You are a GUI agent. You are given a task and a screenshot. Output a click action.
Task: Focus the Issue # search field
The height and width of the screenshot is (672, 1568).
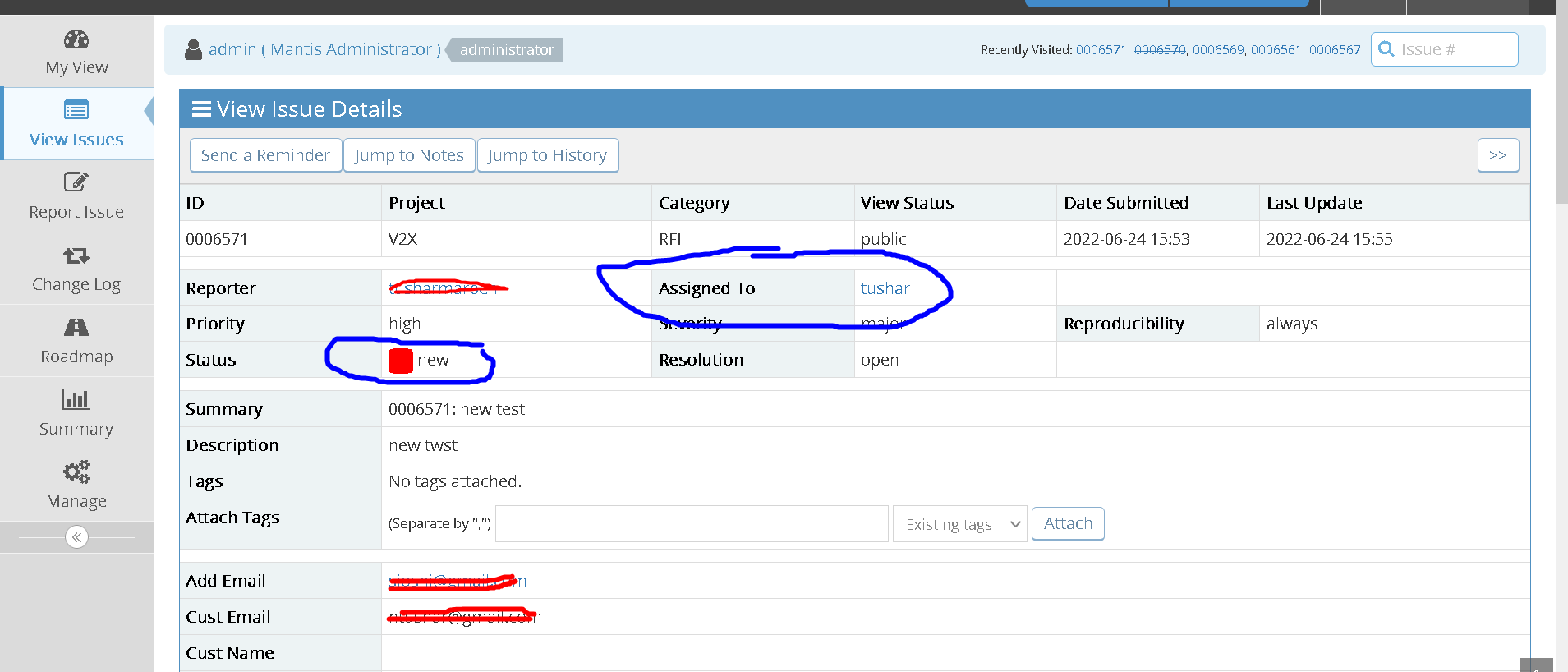click(x=1454, y=49)
